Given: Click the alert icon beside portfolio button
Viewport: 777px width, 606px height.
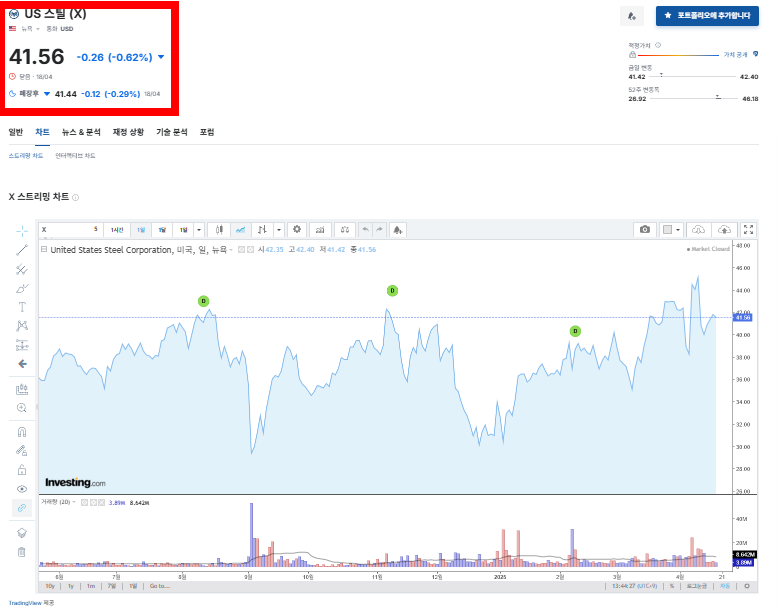Looking at the screenshot, I should click(x=632, y=16).
